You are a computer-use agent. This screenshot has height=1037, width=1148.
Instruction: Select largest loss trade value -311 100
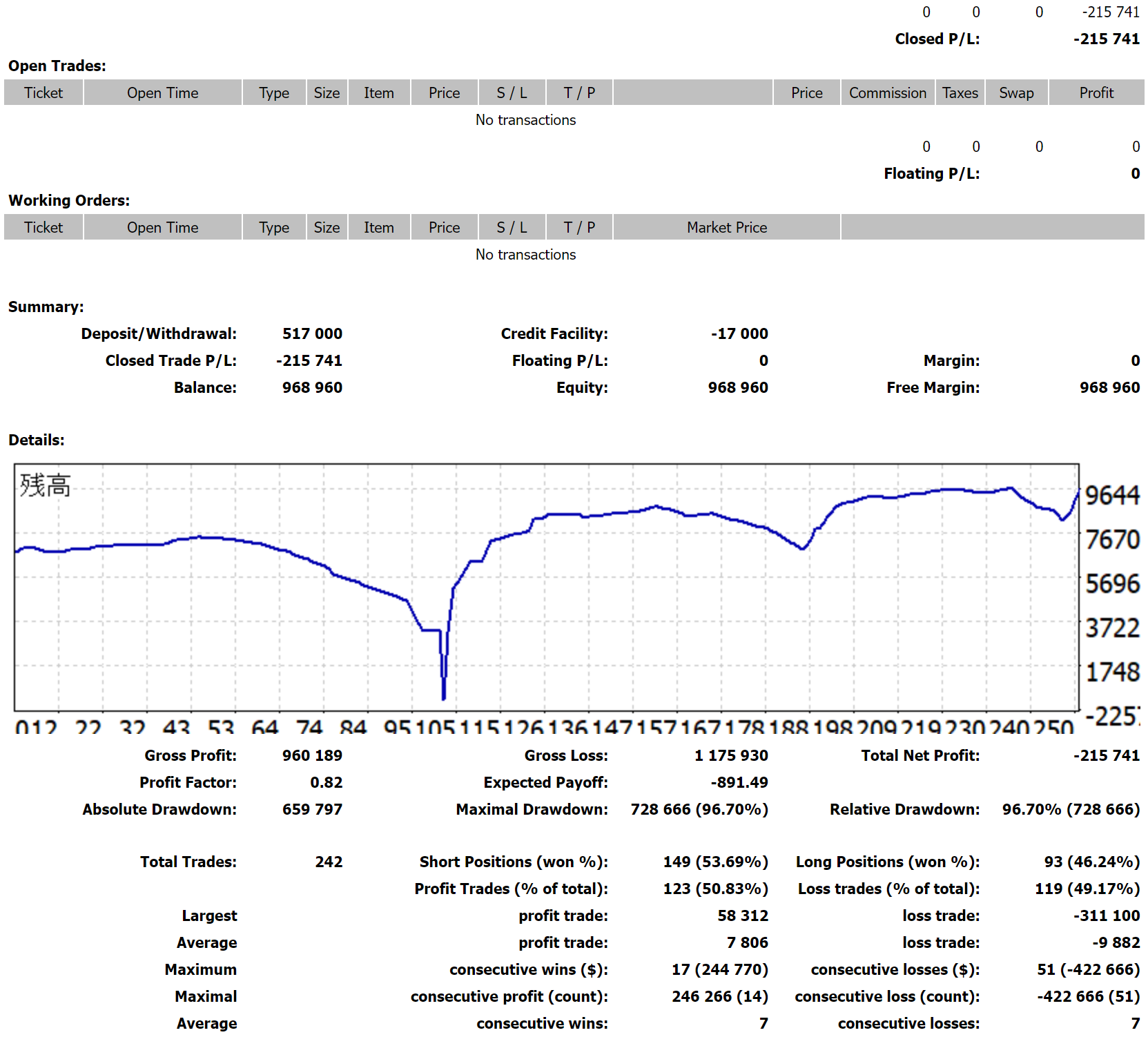pyautogui.click(x=1107, y=915)
